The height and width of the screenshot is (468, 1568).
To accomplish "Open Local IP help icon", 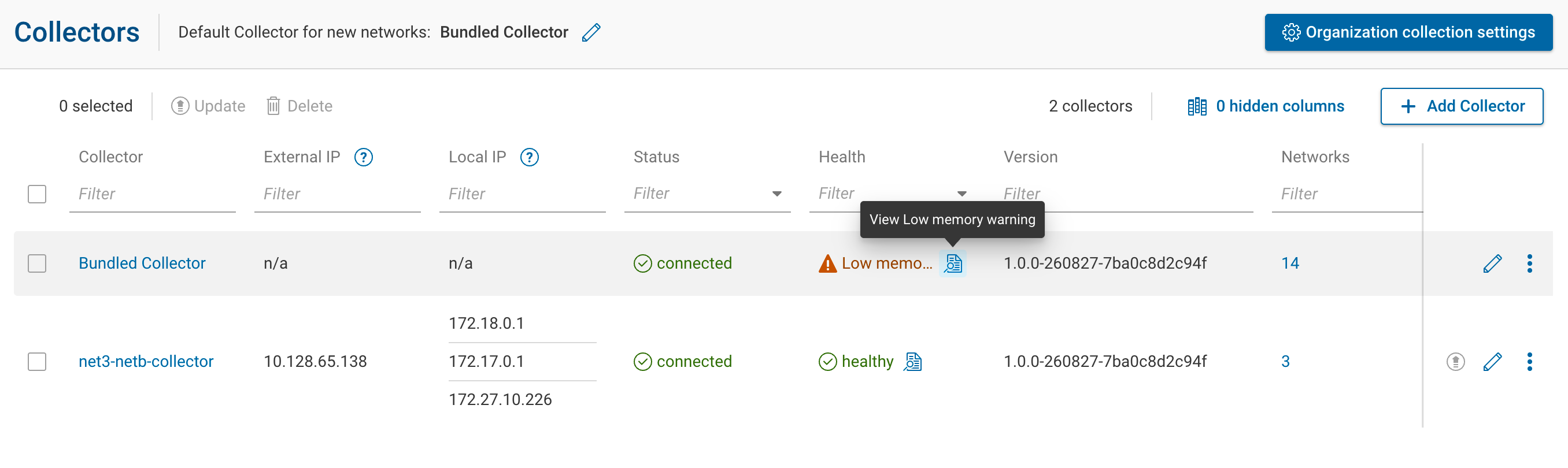I will [529, 157].
